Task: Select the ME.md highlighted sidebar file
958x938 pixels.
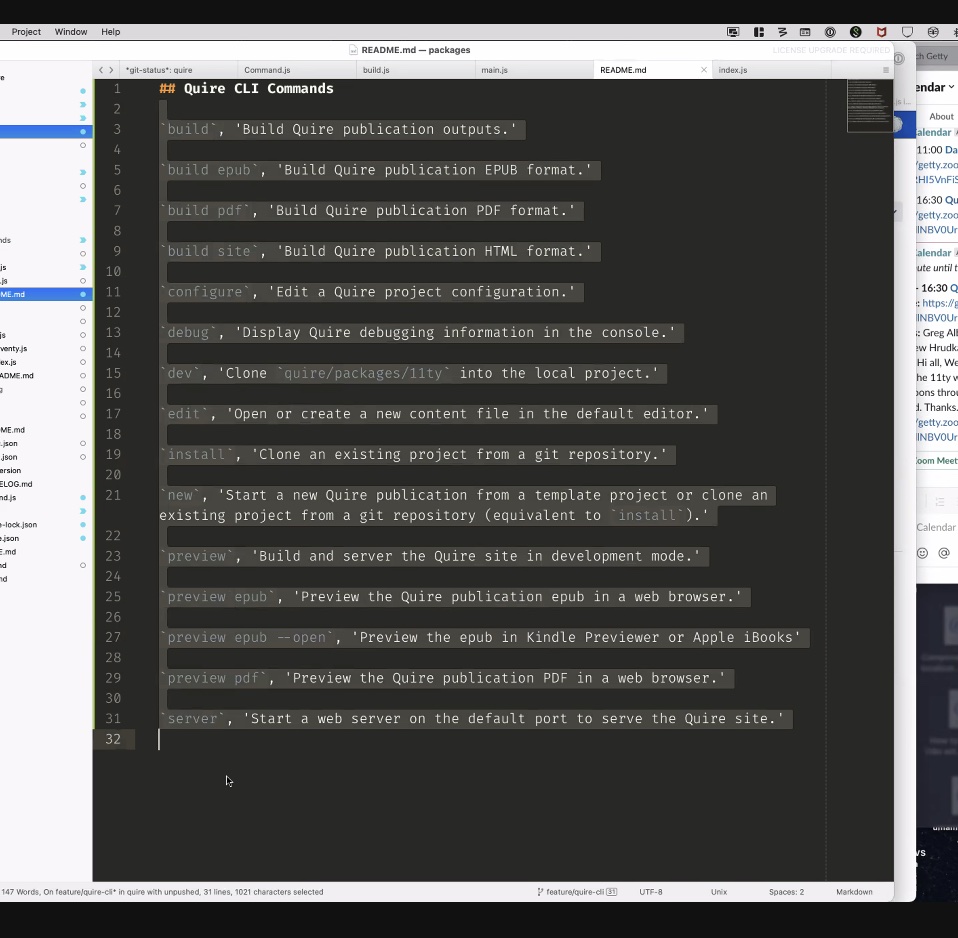Action: (x=46, y=295)
